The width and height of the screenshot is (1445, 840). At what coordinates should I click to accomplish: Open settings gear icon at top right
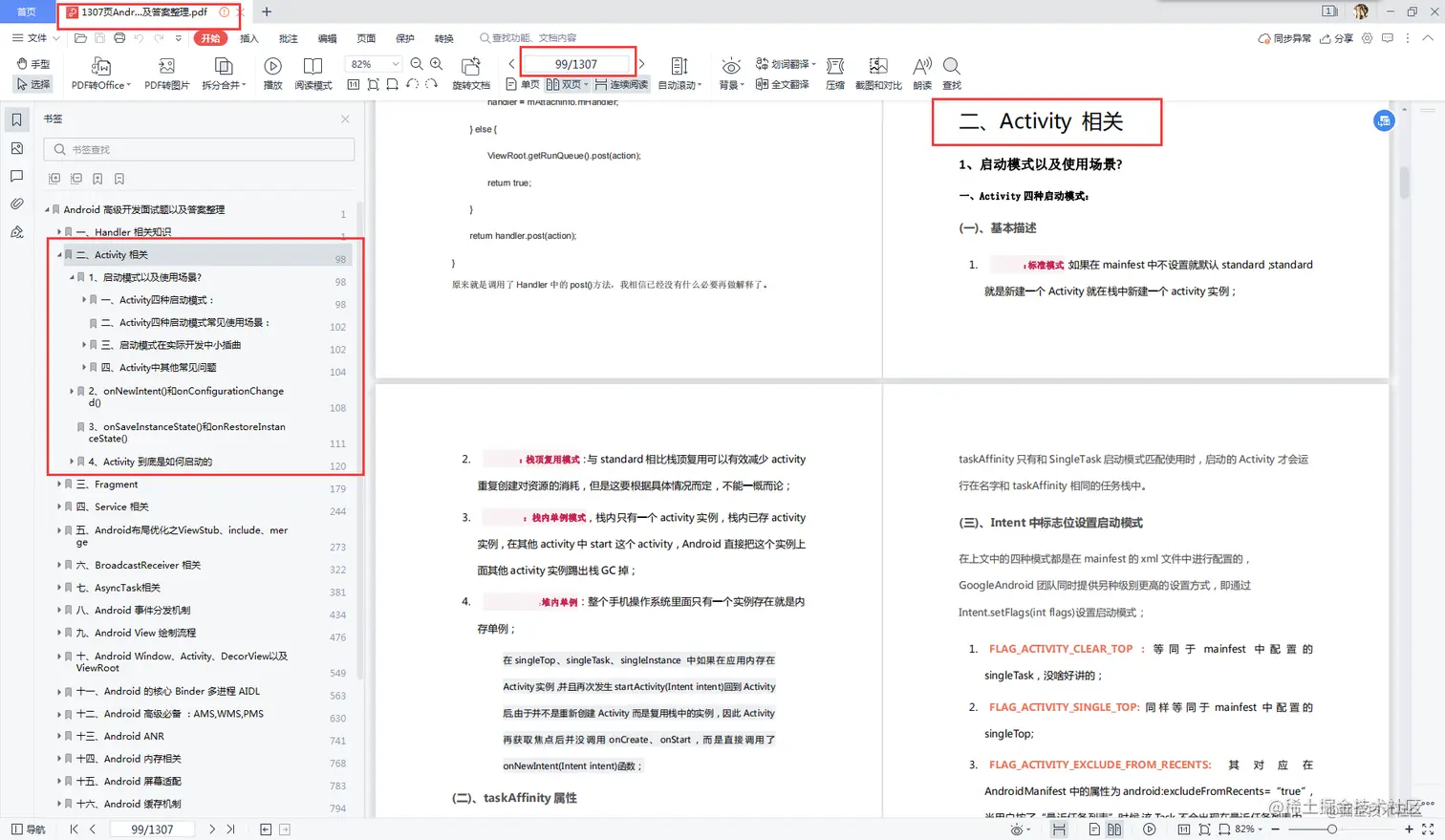(x=1368, y=38)
